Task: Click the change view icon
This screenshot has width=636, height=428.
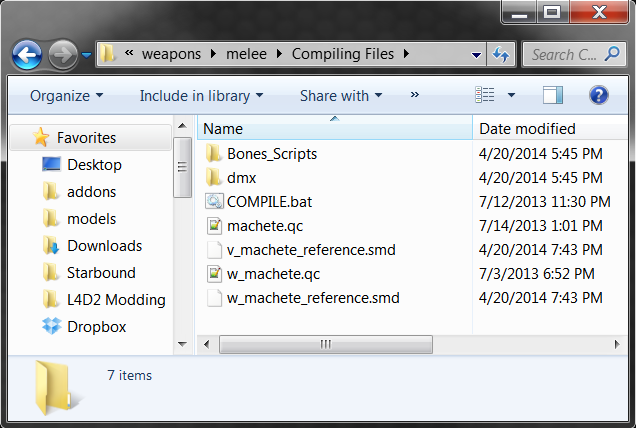Action: pos(486,95)
